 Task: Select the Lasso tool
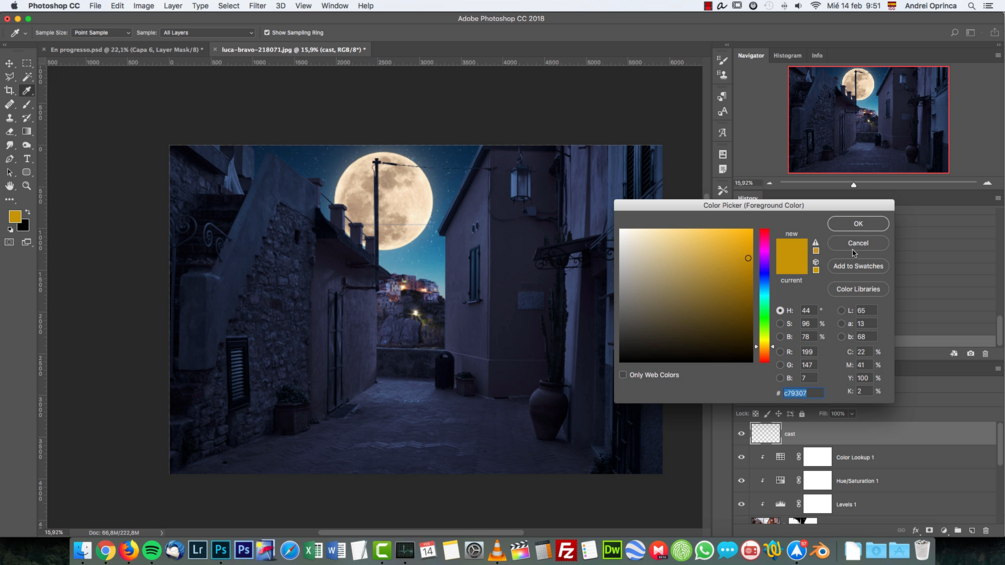(x=10, y=77)
